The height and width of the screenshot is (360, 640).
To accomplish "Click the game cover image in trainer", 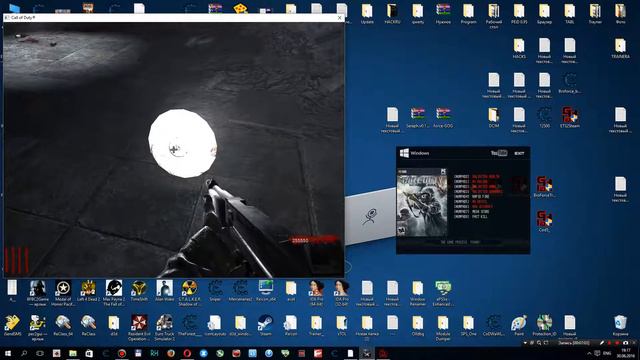I will [x=422, y=203].
